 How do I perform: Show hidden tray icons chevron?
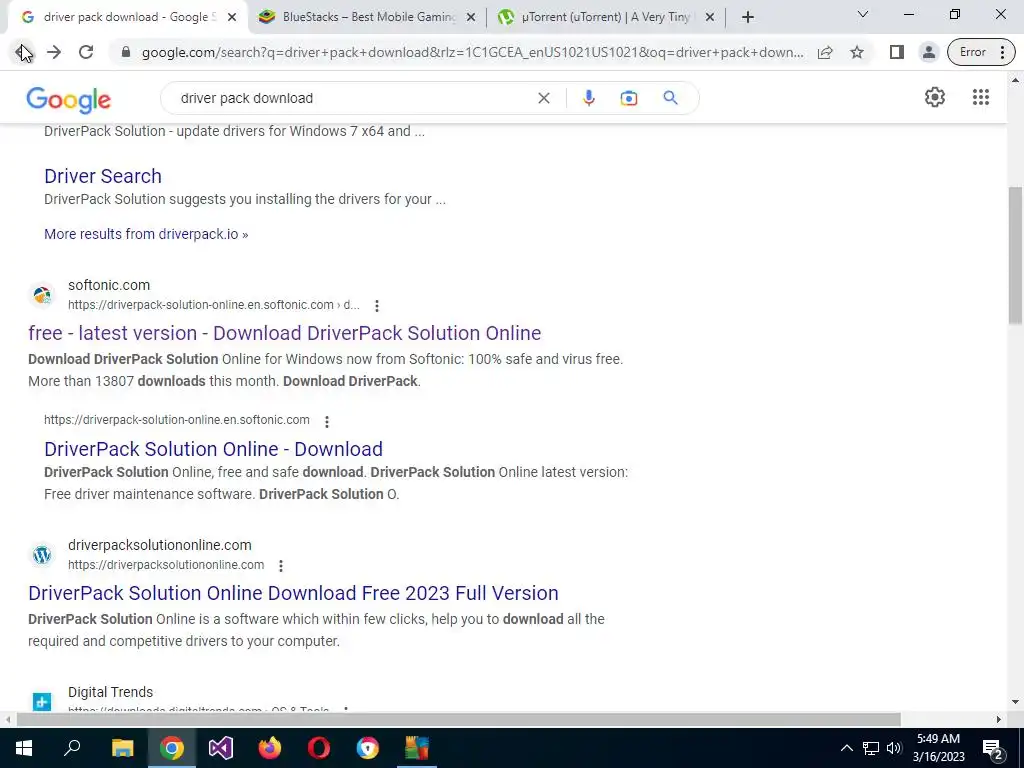846,748
